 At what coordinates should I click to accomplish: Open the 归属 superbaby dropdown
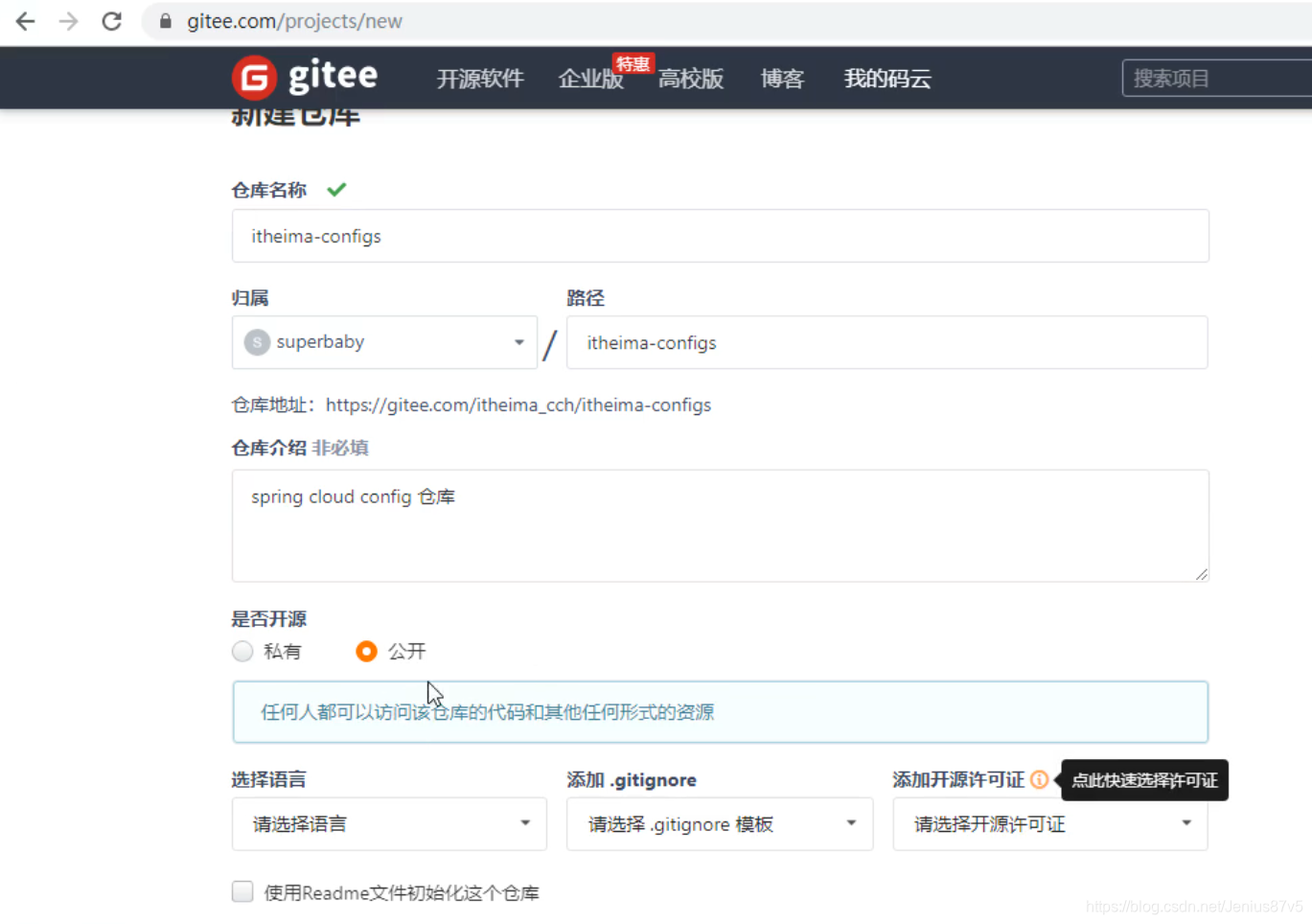(384, 342)
